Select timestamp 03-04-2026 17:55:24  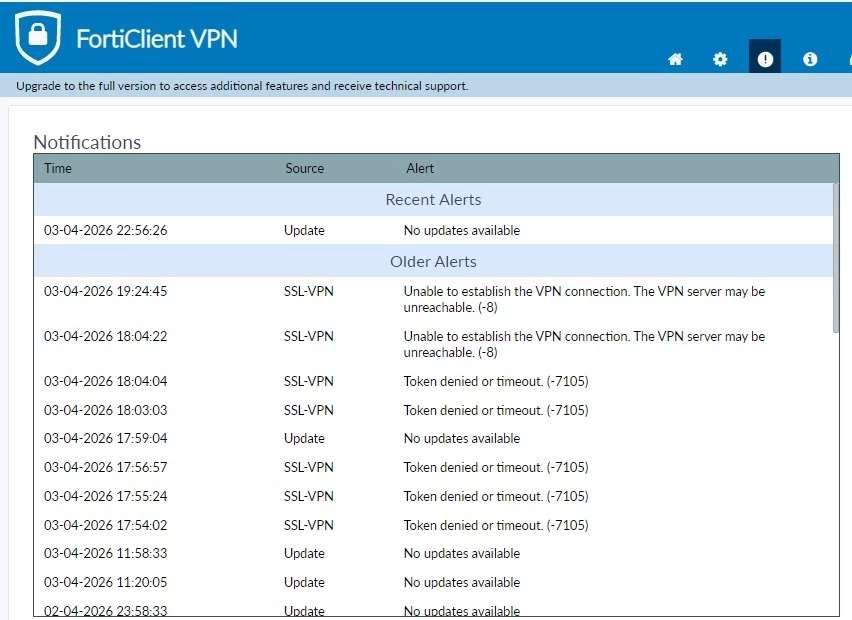105,496
